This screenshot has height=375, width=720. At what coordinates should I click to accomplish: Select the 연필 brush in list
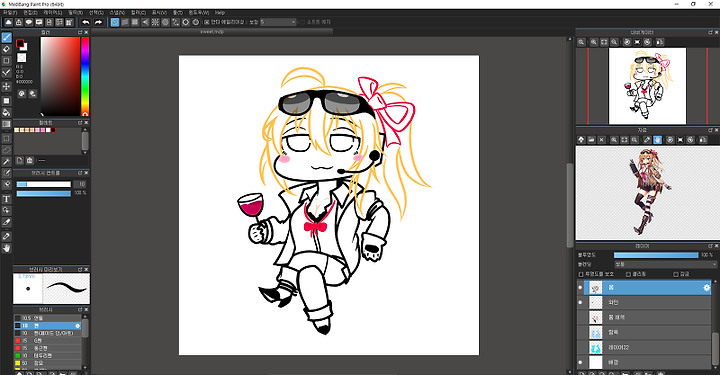pos(48,318)
